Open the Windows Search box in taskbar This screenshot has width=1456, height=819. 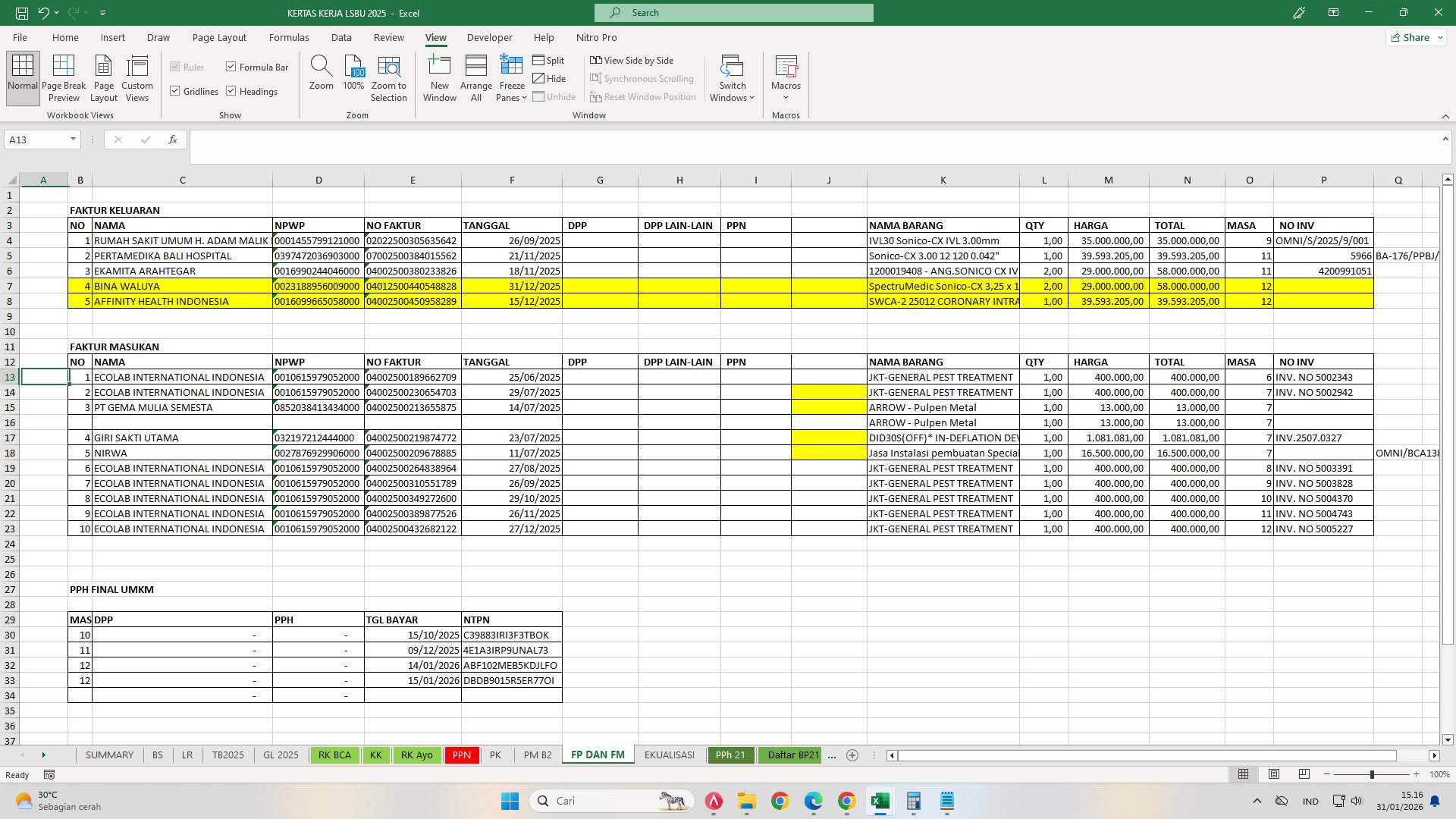pos(611,800)
